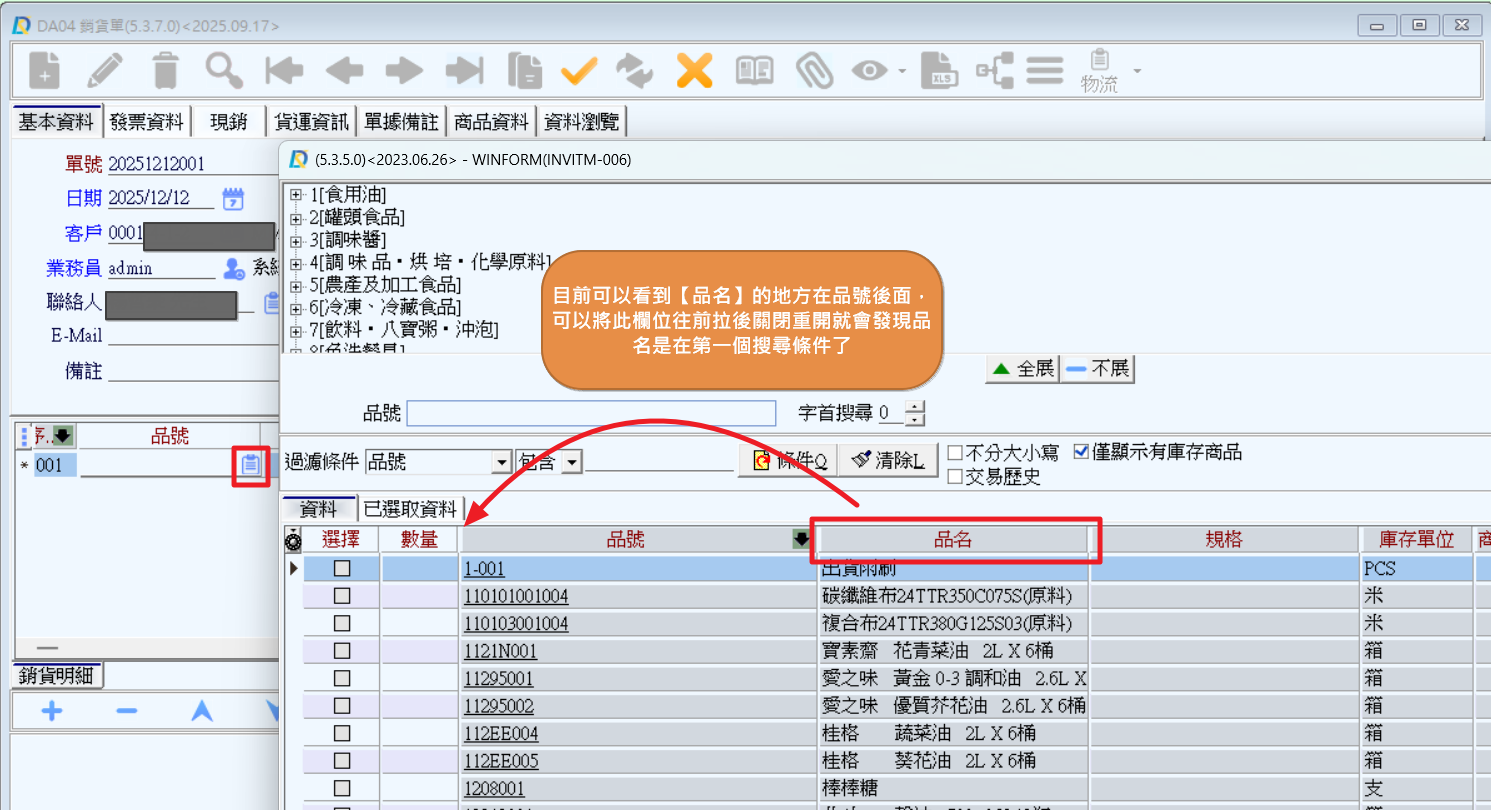This screenshot has height=810, width=1491.
Task: Click the orange X cancel icon
Action: [x=694, y=71]
